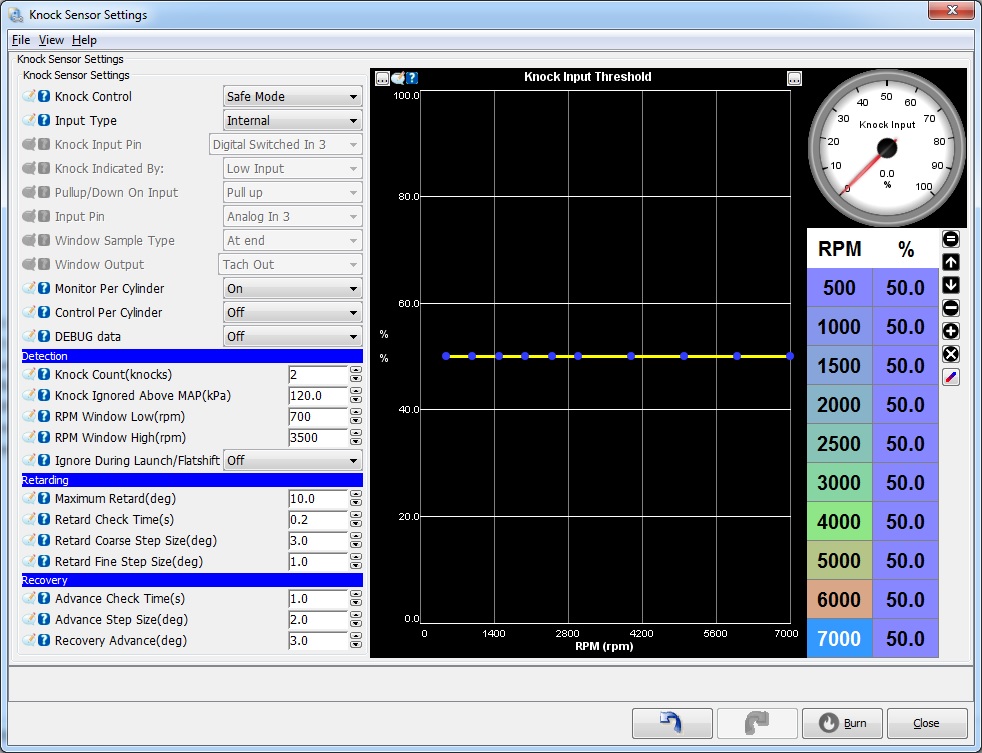Click the blue help icon above the graph
This screenshot has width=982, height=753.
pyautogui.click(x=411, y=78)
